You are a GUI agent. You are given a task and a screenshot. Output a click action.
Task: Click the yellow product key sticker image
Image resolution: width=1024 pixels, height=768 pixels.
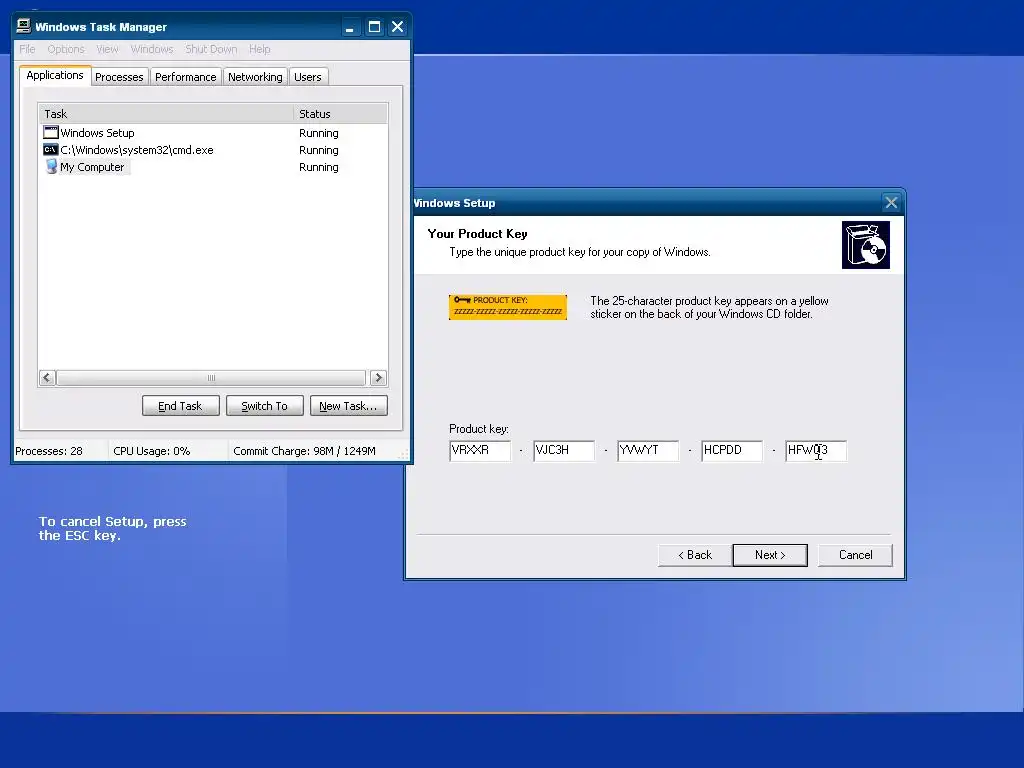507,307
